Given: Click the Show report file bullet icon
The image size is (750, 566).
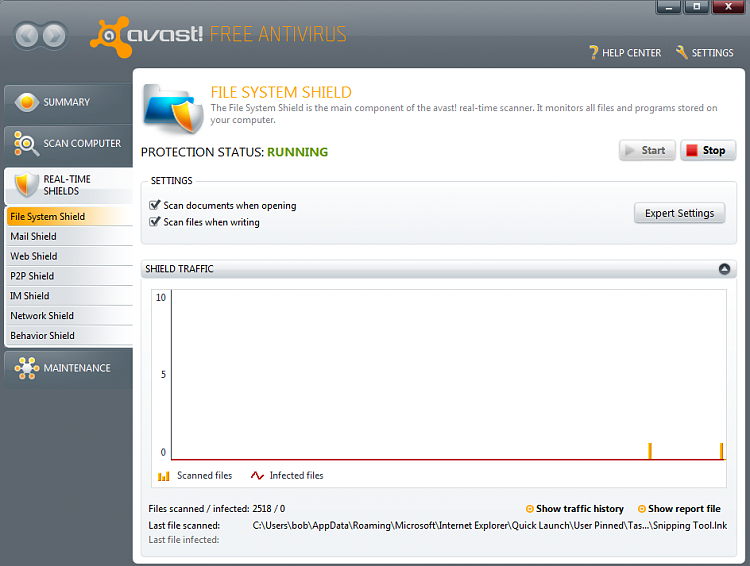Looking at the screenshot, I should point(642,509).
